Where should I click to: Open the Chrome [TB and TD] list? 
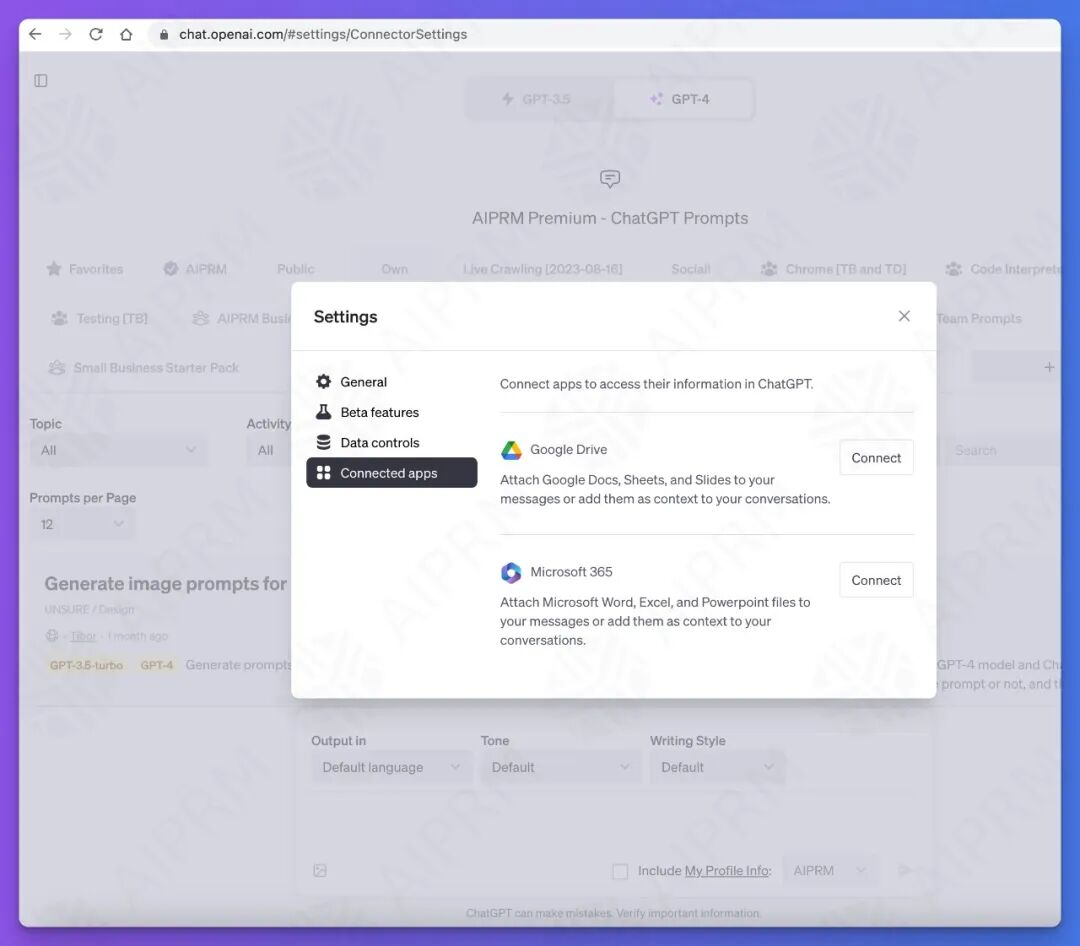tap(833, 269)
